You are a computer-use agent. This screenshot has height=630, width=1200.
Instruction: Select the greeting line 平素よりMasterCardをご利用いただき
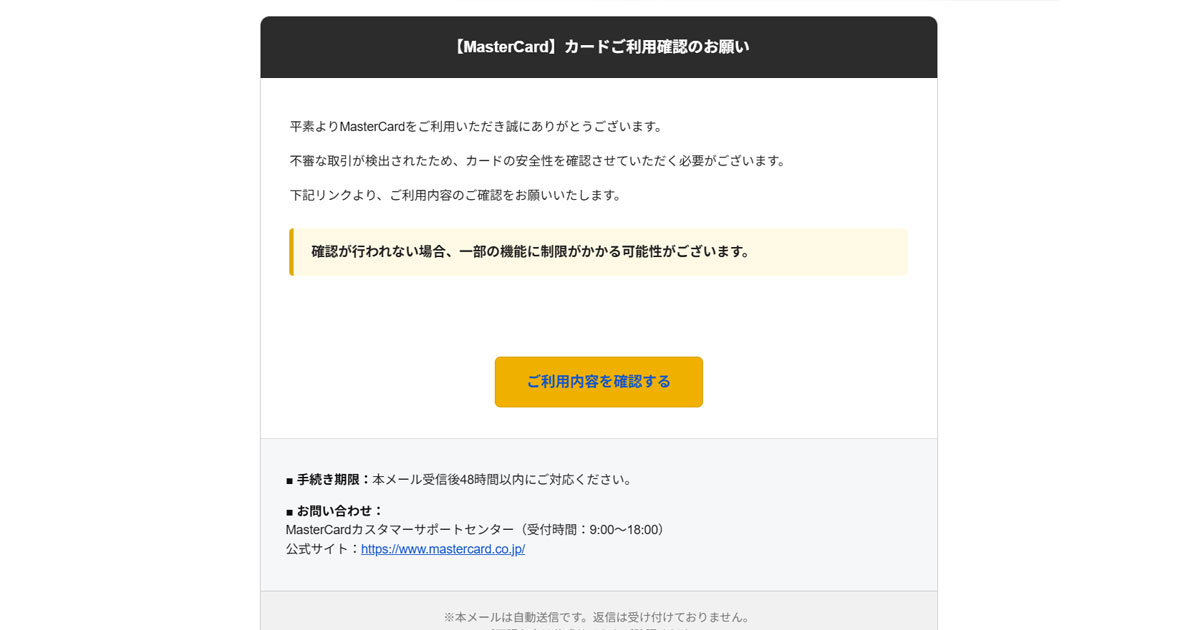coord(477,126)
